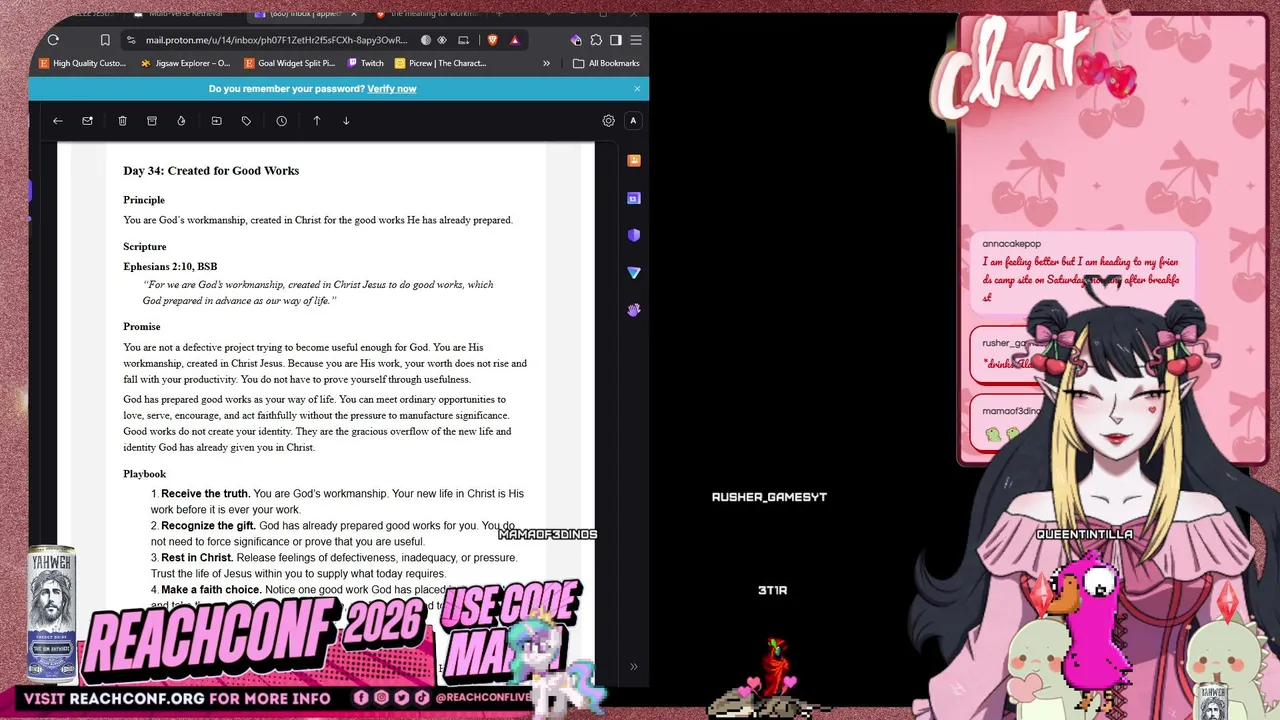Mark the email as unread
Viewport: 1280px width, 720px height.
[x=88, y=121]
